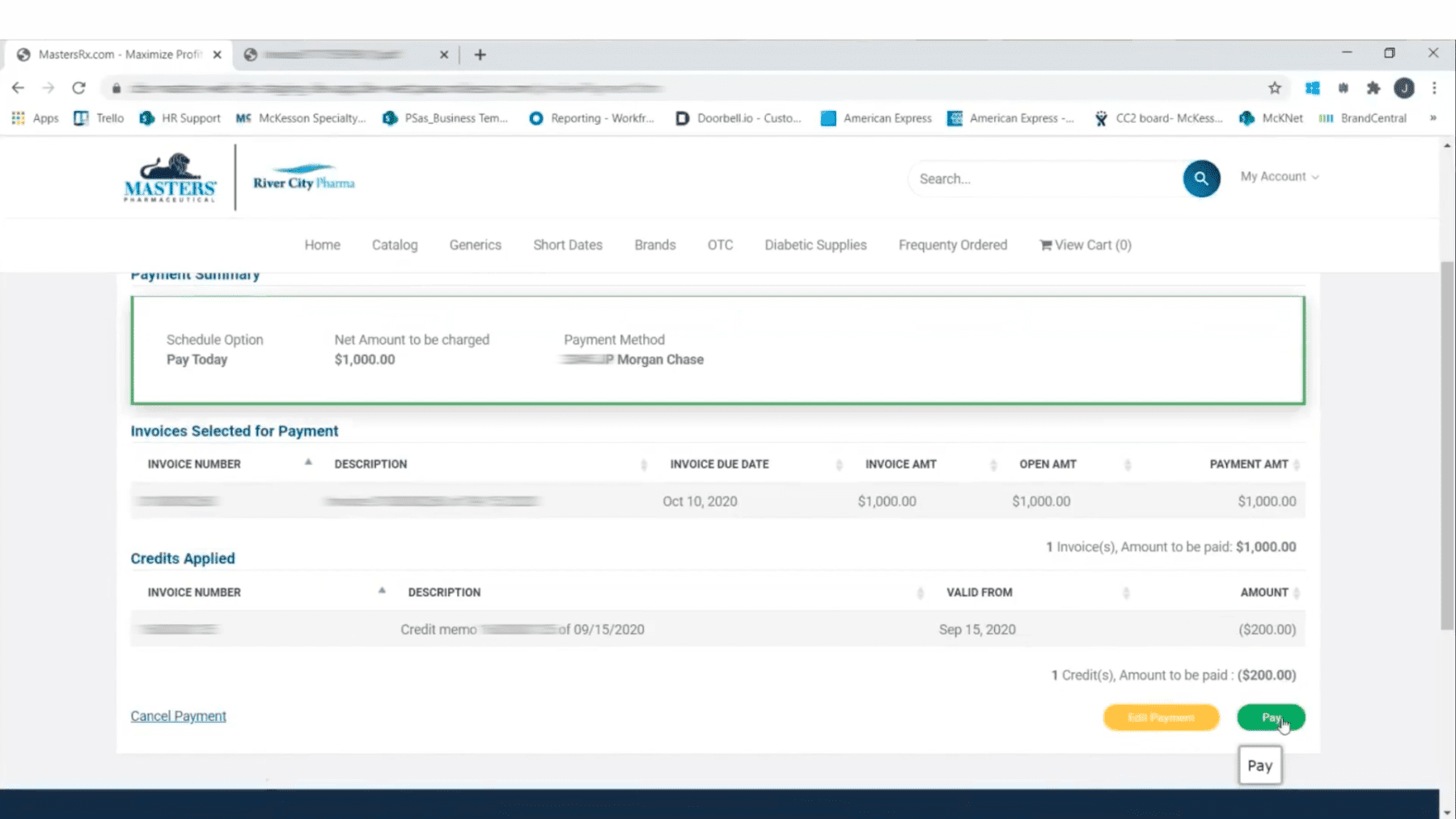Image resolution: width=1456 pixels, height=819 pixels.
Task: Sort invoices by Payment Amt column
Action: click(1248, 464)
